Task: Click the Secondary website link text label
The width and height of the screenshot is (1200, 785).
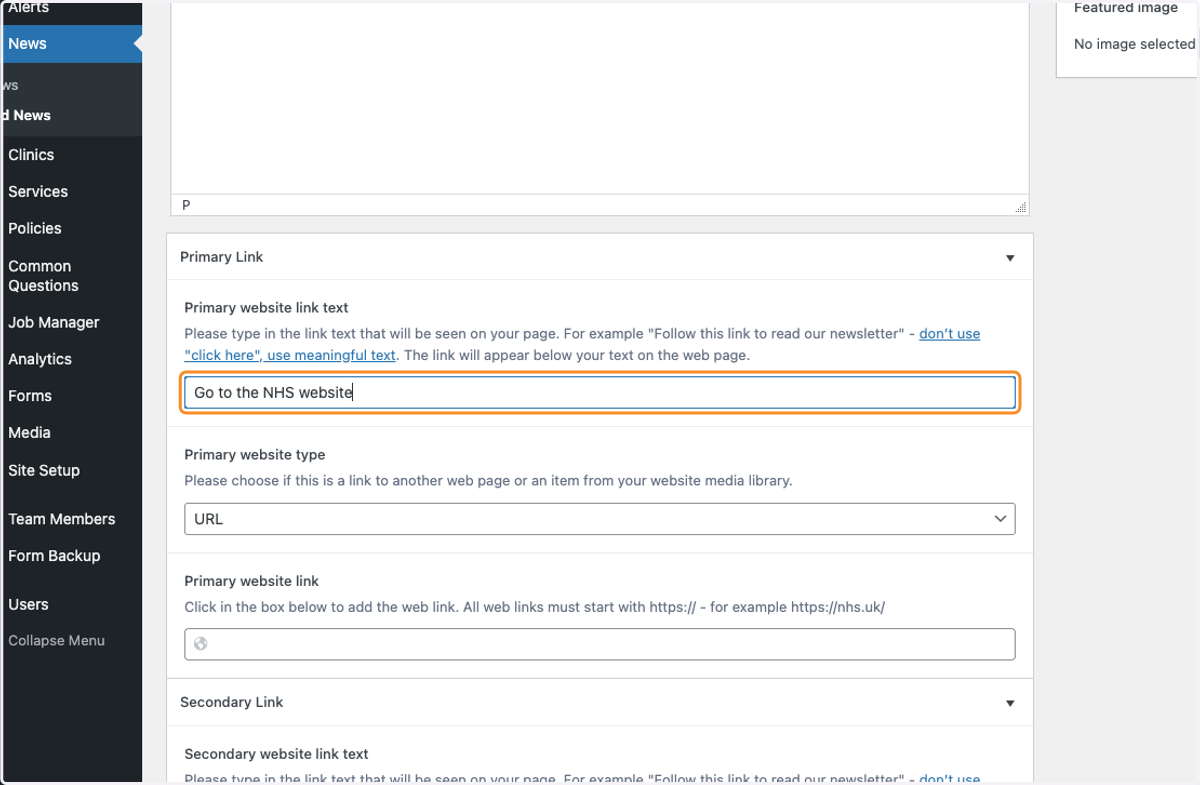Action: click(x=277, y=754)
